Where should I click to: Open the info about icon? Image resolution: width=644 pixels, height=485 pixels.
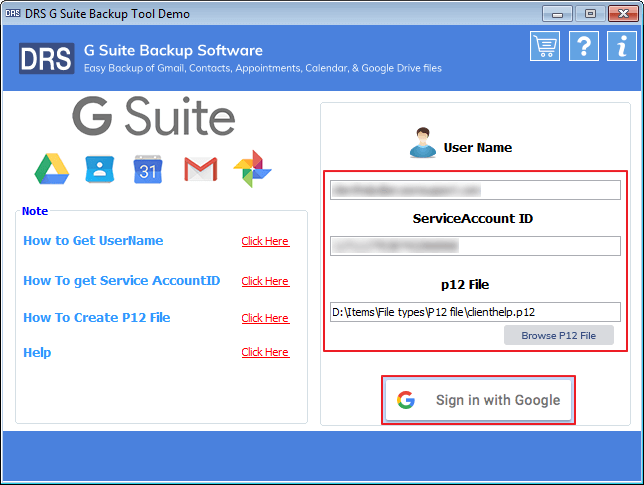click(622, 46)
